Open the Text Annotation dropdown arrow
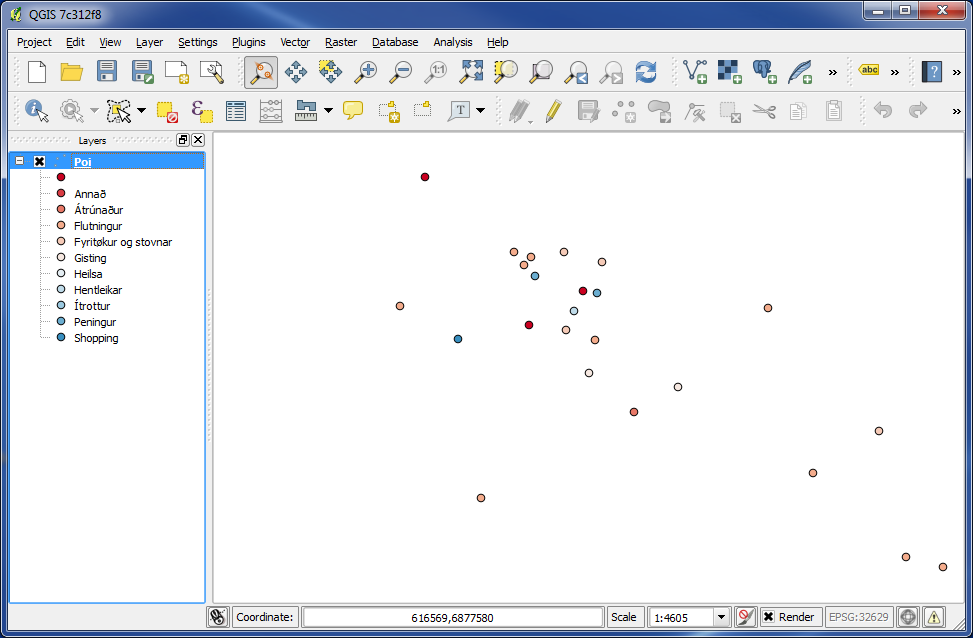 tap(480, 111)
